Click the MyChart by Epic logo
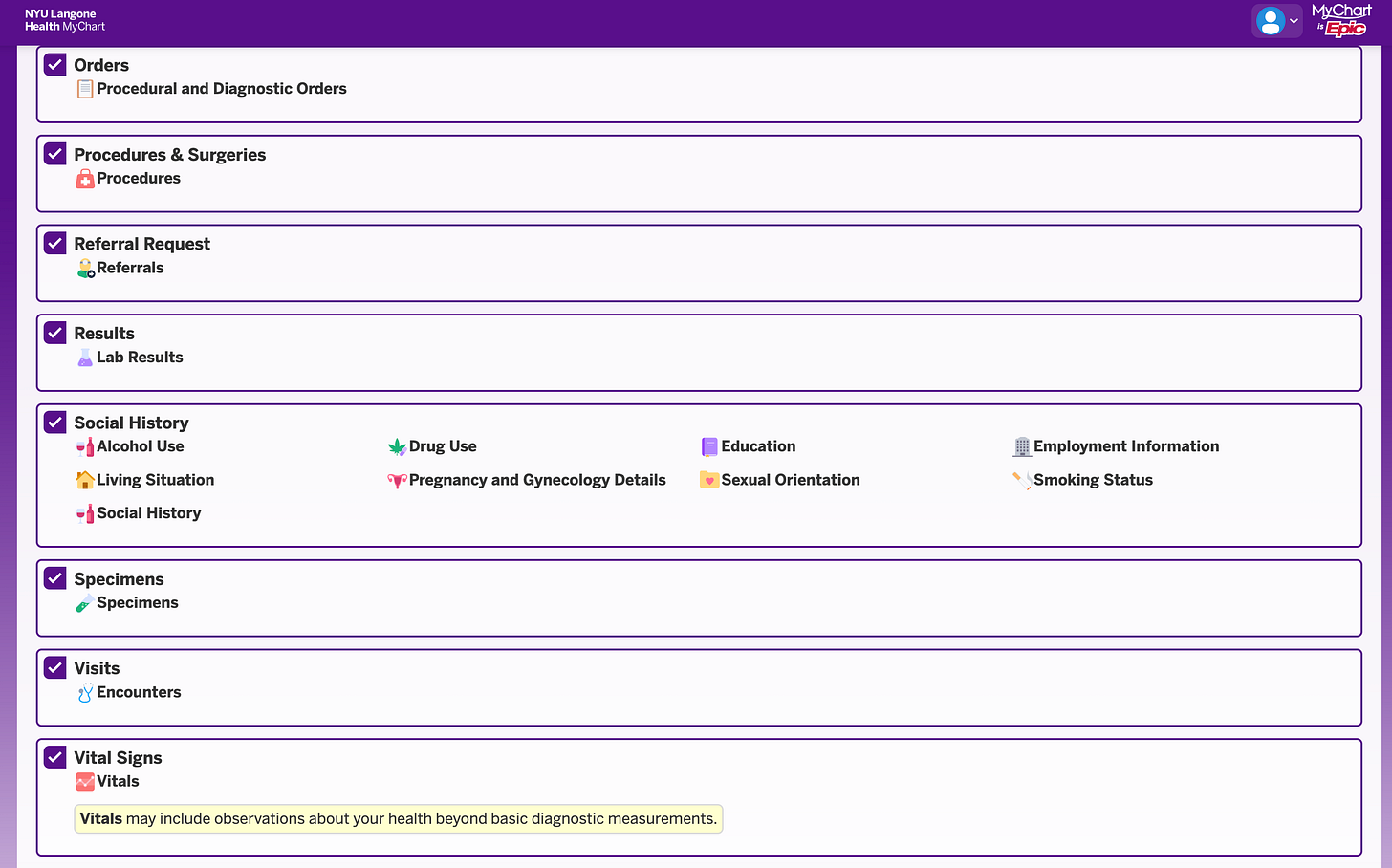Viewport: 1392px width, 868px height. (x=1342, y=20)
